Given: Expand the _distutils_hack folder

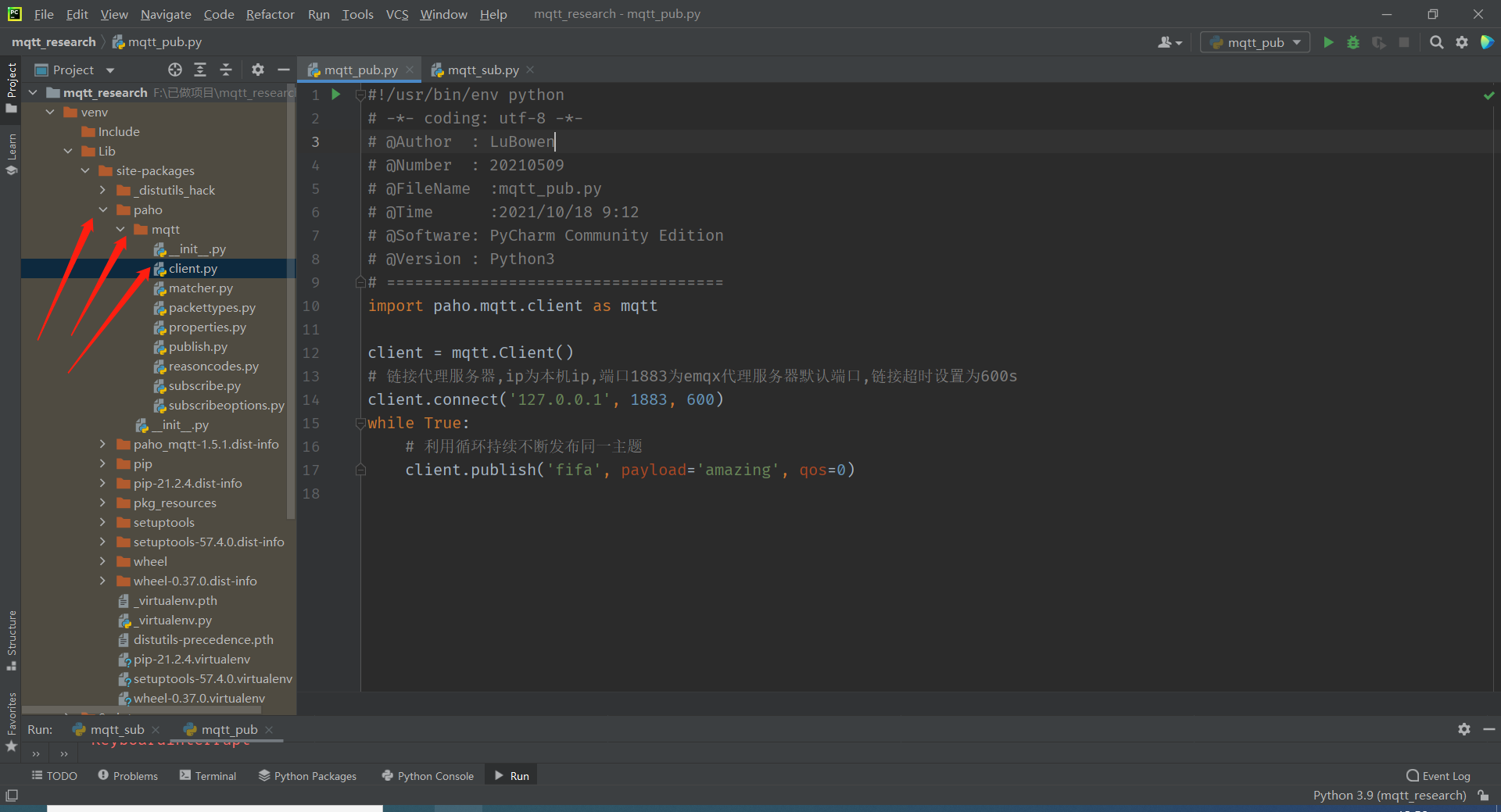Looking at the screenshot, I should [x=102, y=190].
